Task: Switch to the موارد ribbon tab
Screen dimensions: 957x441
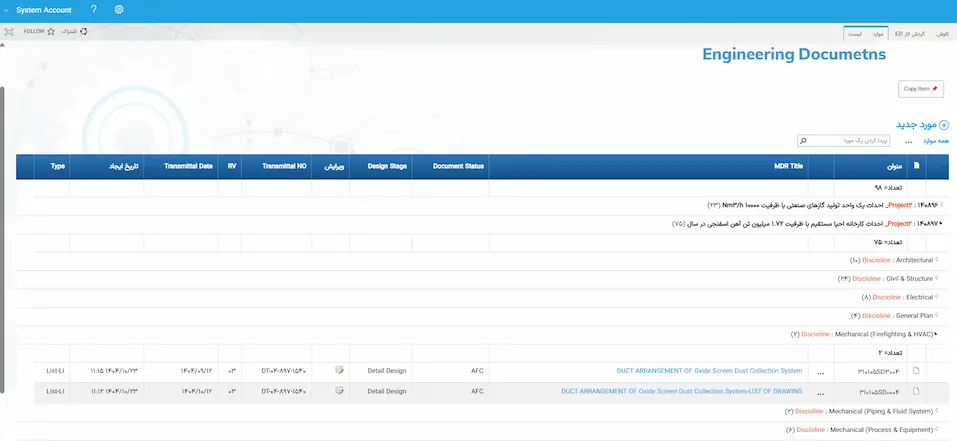Action: click(879, 34)
